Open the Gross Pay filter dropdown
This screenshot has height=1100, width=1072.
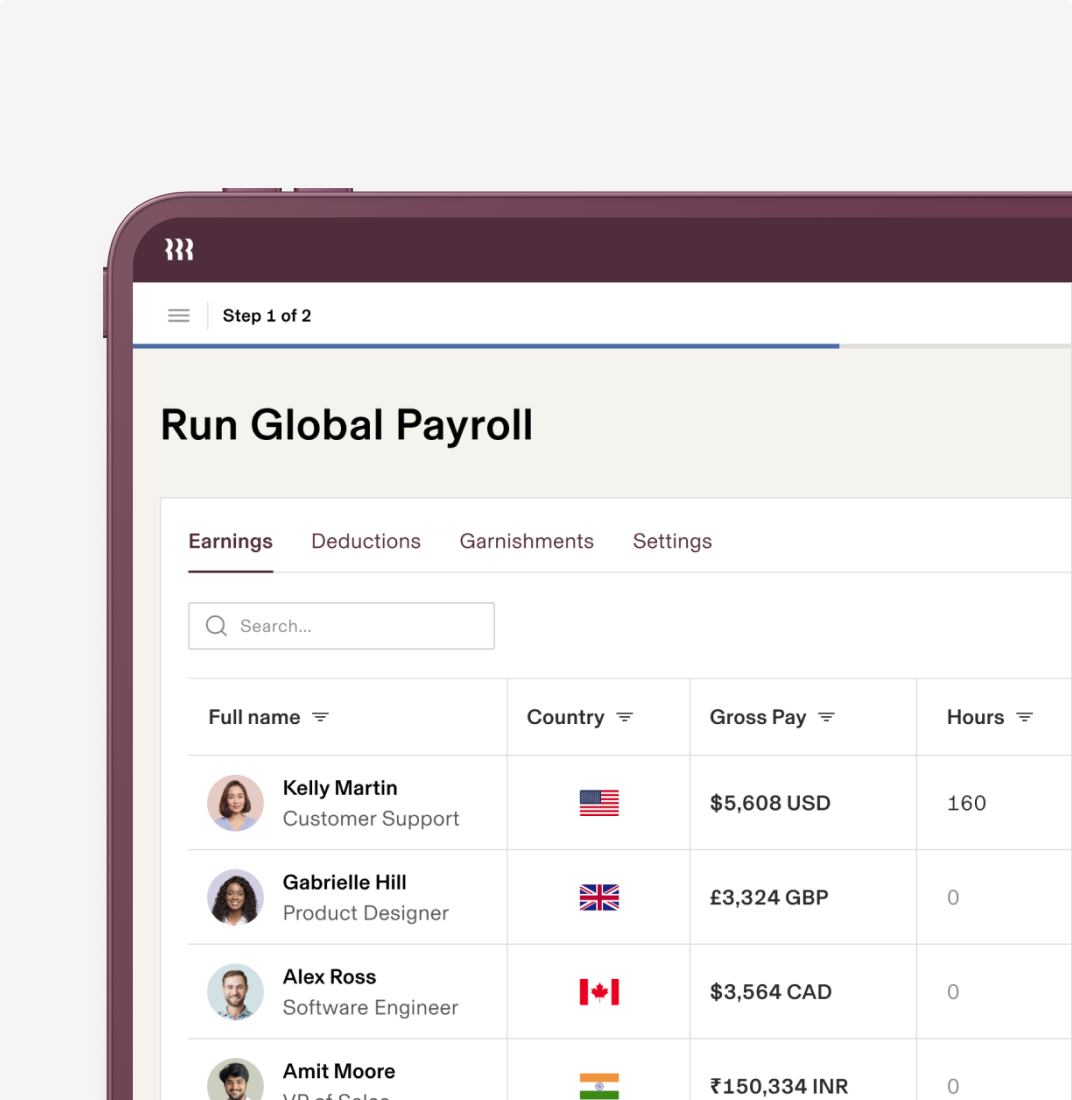827,716
